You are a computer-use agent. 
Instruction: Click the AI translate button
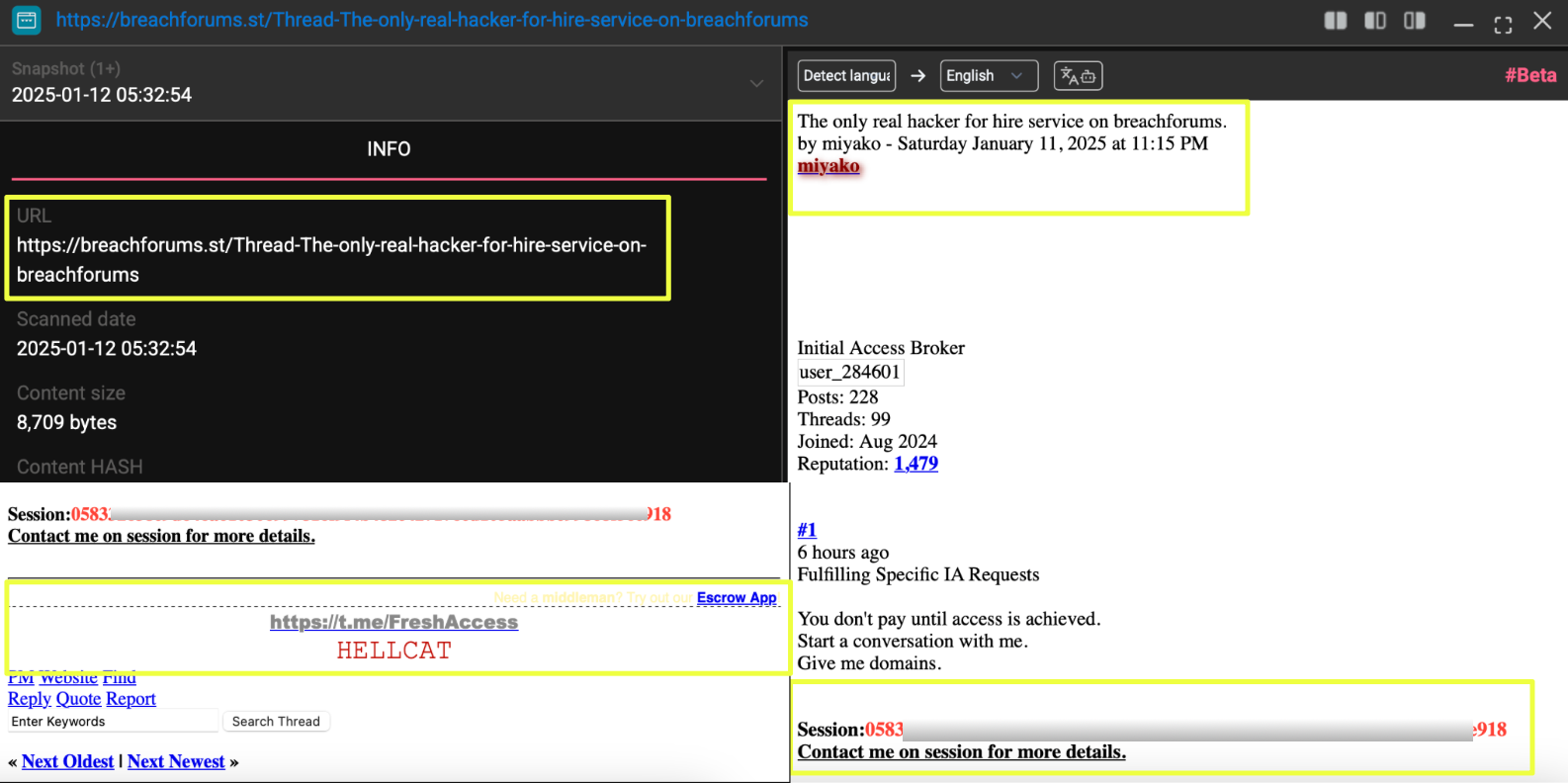[1078, 76]
